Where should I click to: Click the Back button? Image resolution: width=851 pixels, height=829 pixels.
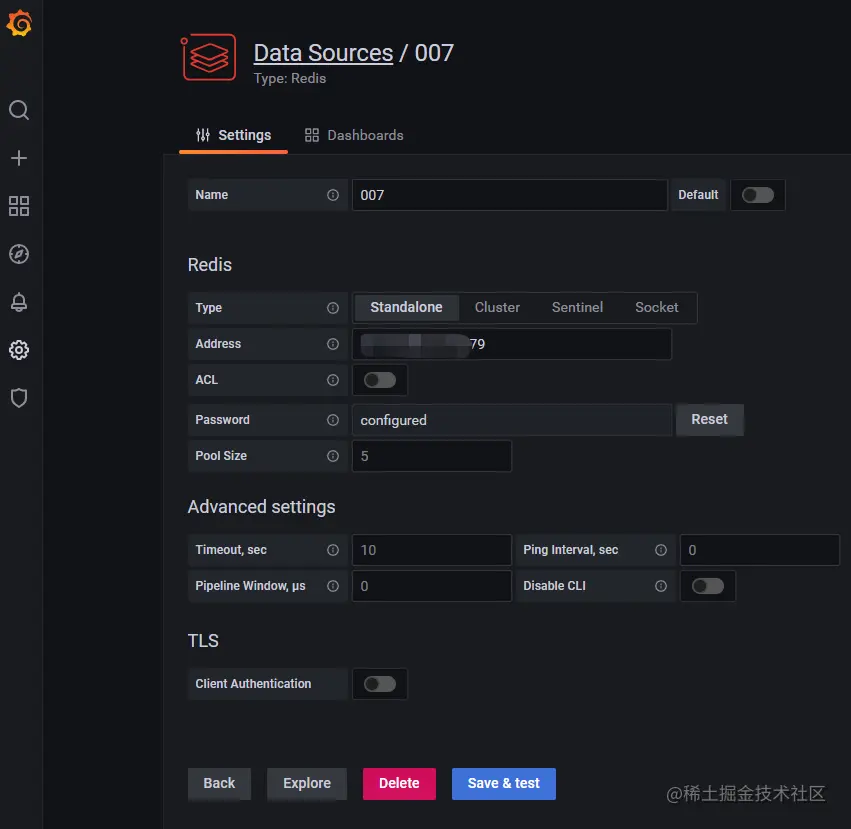tap(219, 783)
